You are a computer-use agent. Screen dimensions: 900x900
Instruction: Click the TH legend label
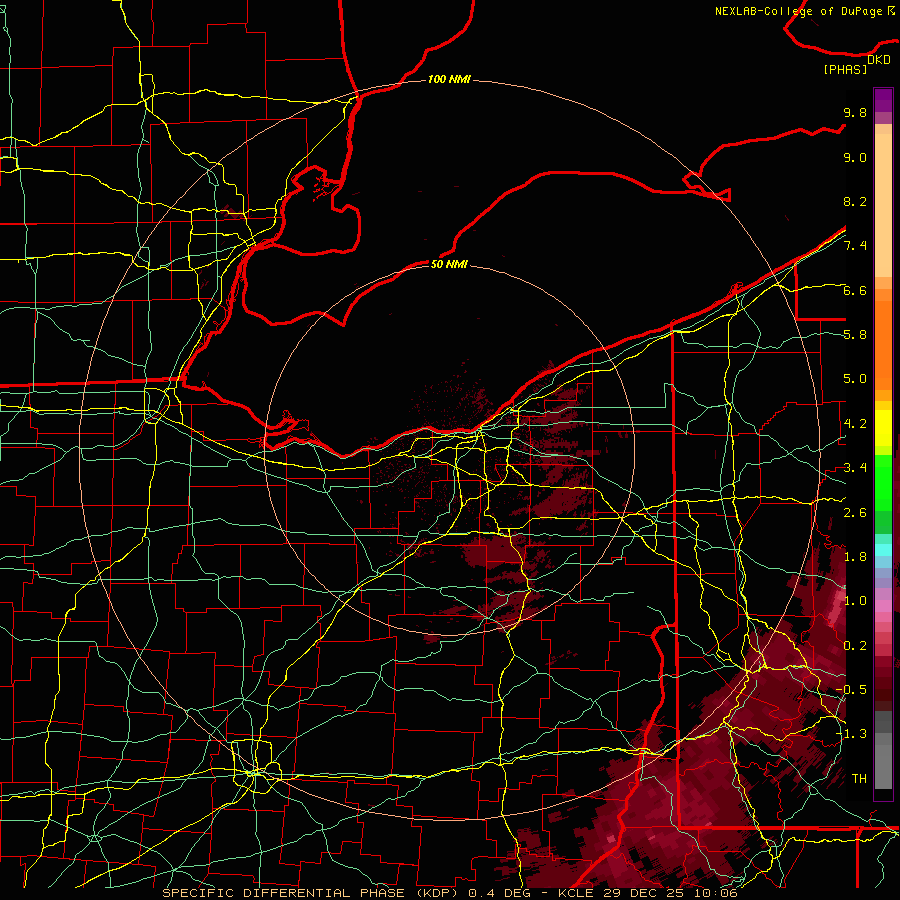(859, 779)
